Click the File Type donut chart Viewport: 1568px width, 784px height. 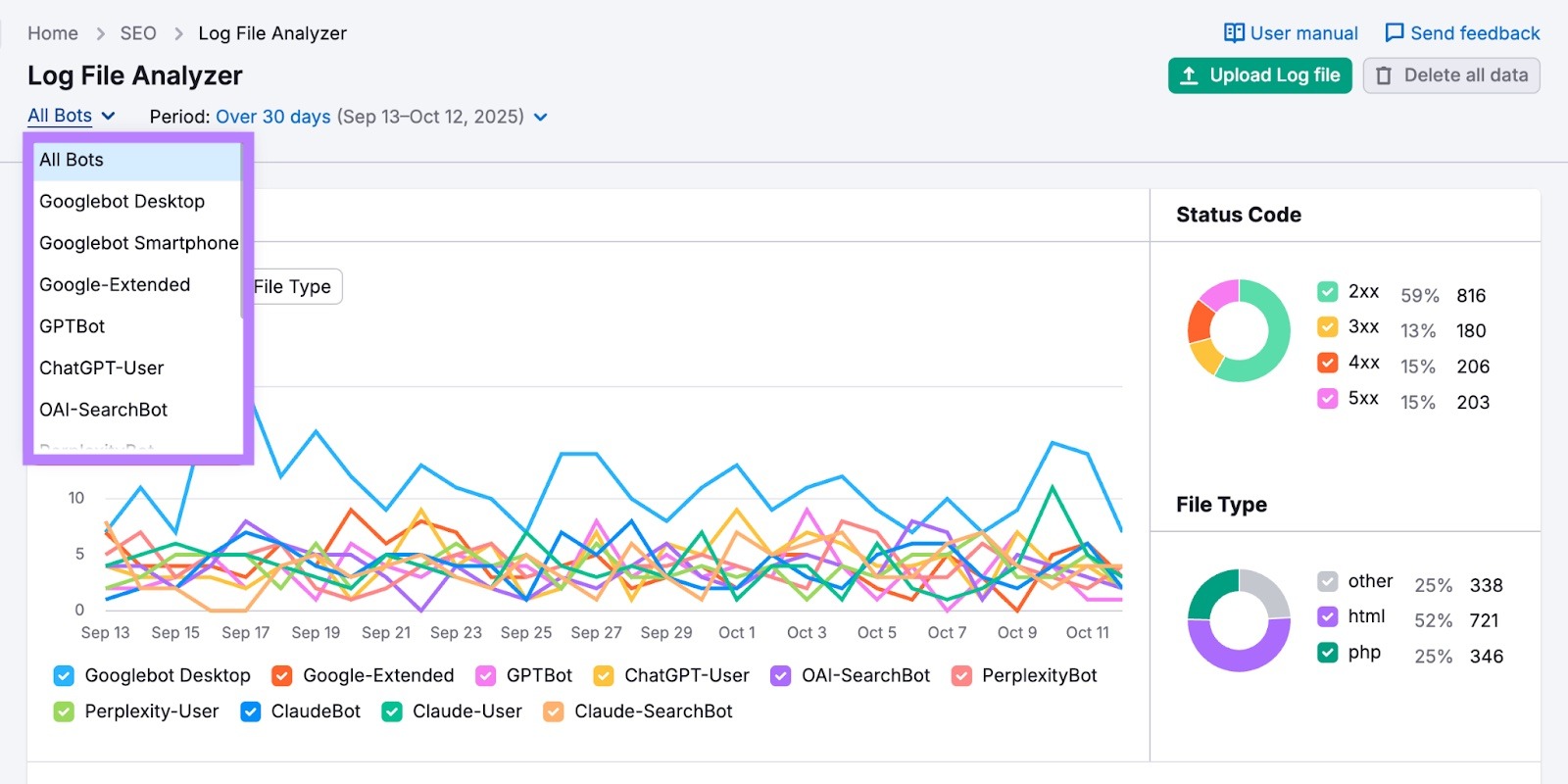click(1239, 620)
